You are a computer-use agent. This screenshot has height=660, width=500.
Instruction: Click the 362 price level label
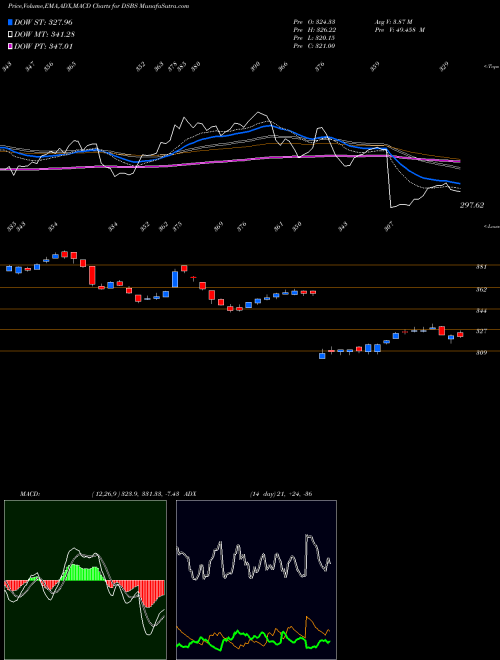pos(481,290)
